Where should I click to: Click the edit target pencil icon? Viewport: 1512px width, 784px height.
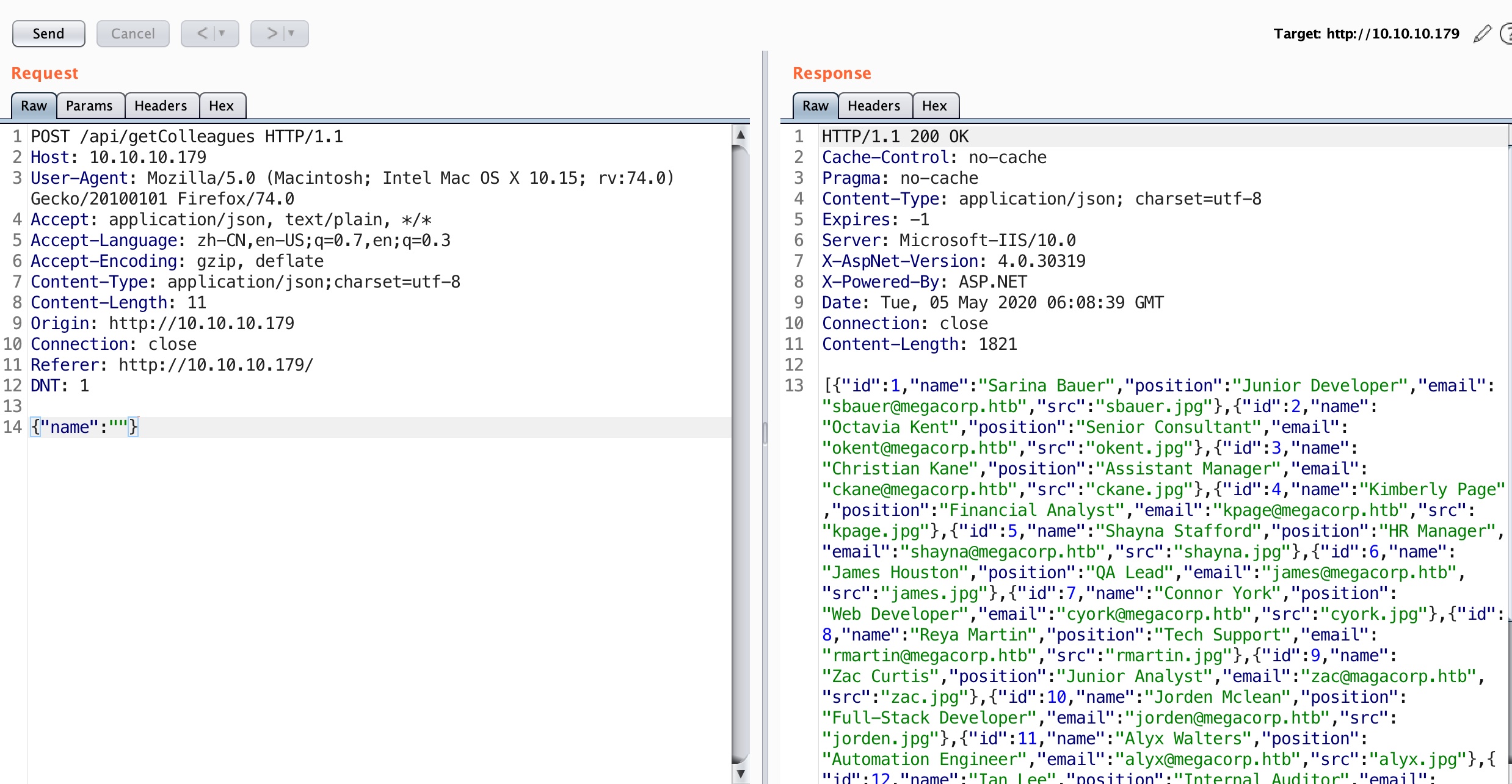tap(1482, 34)
